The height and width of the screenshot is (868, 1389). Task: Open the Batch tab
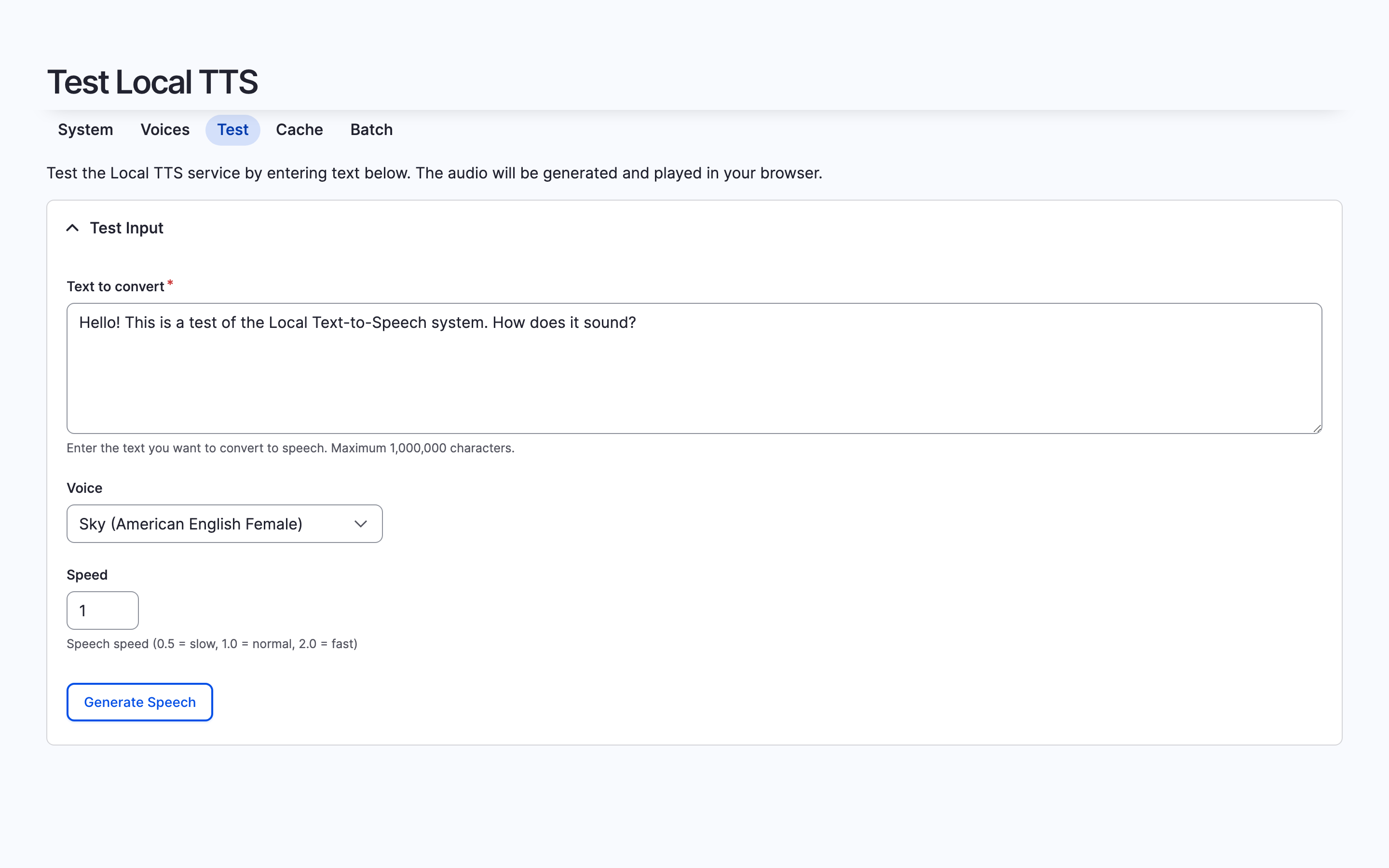(371, 130)
